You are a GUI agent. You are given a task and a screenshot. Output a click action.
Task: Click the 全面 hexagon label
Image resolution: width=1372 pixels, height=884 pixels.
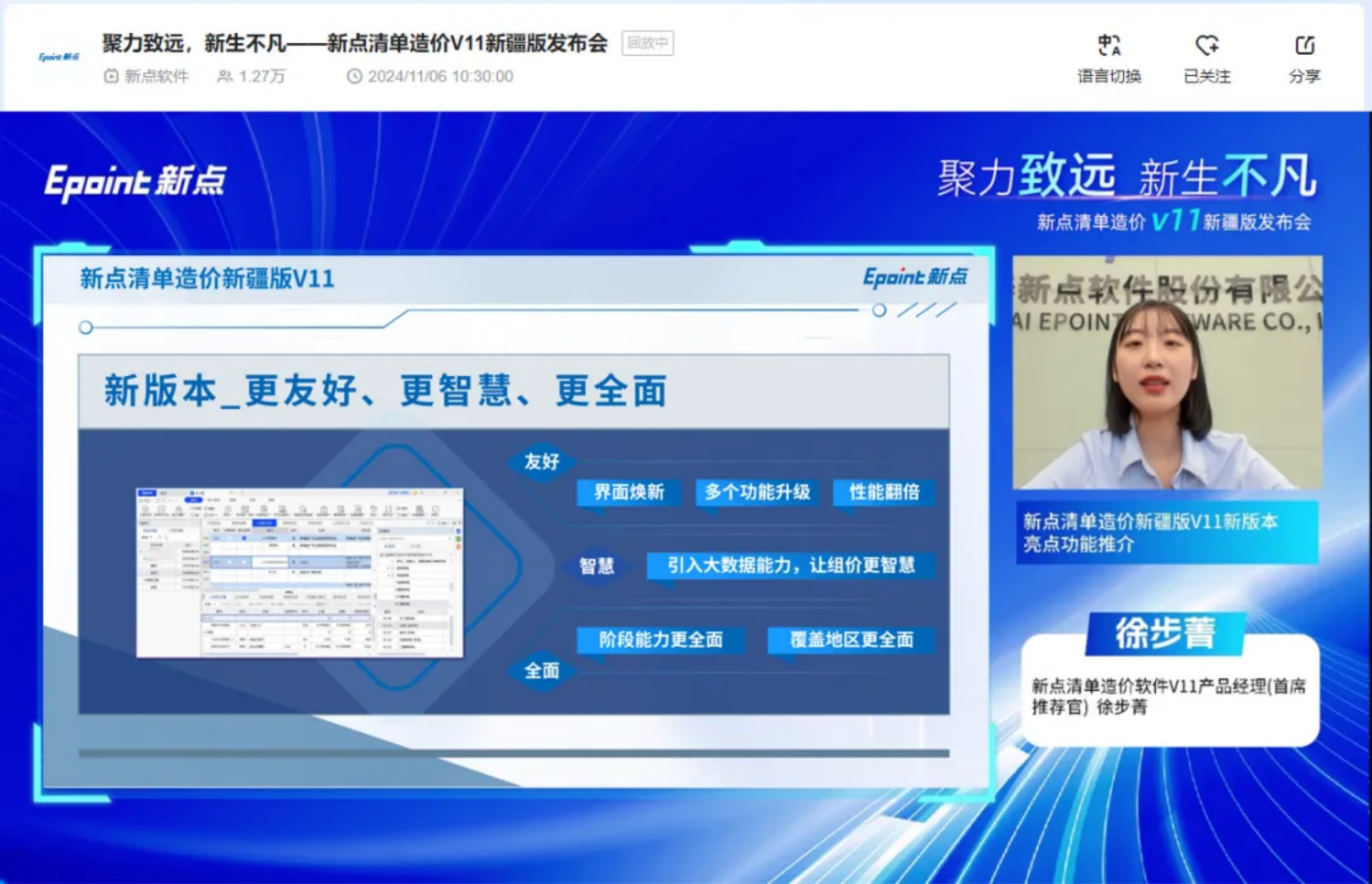tap(542, 671)
